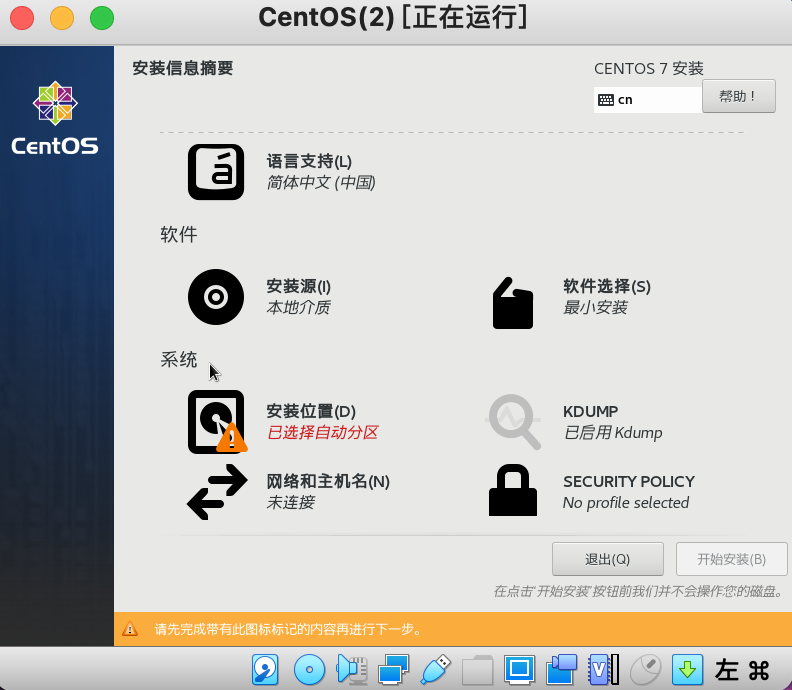Click VirtualBox network adapters status icon
Screen dimensions: 792x690
click(x=393, y=670)
